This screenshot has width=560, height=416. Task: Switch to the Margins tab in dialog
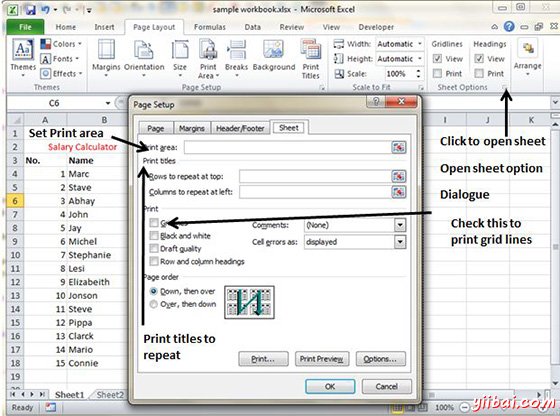point(192,129)
